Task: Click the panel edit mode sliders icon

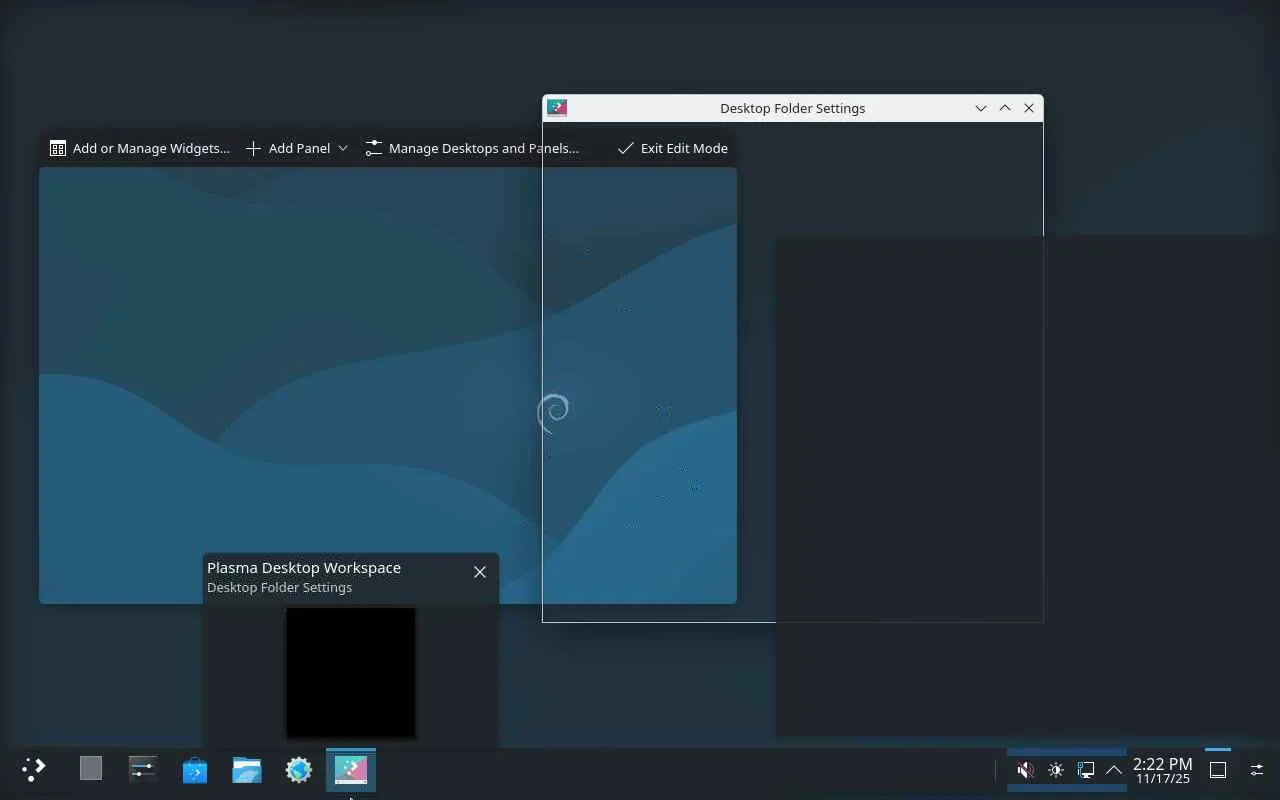Action: pos(1257,770)
